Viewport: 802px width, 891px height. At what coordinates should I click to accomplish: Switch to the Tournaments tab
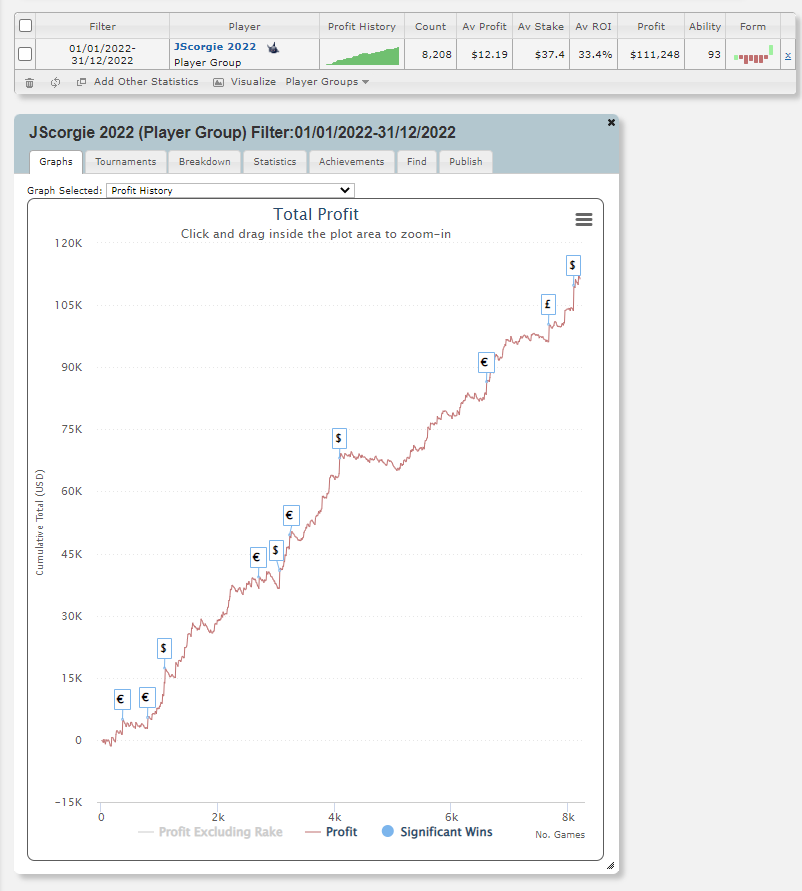(x=125, y=161)
